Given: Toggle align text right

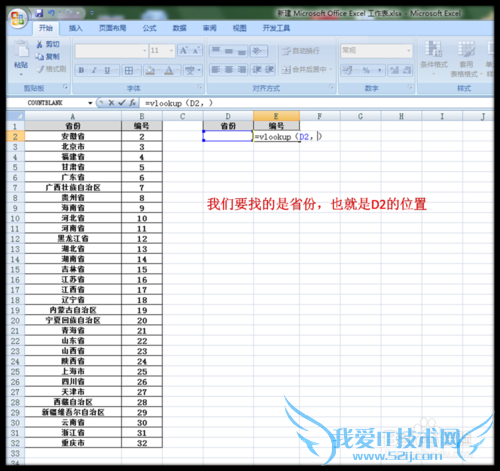Looking at the screenshot, I should point(241,69).
